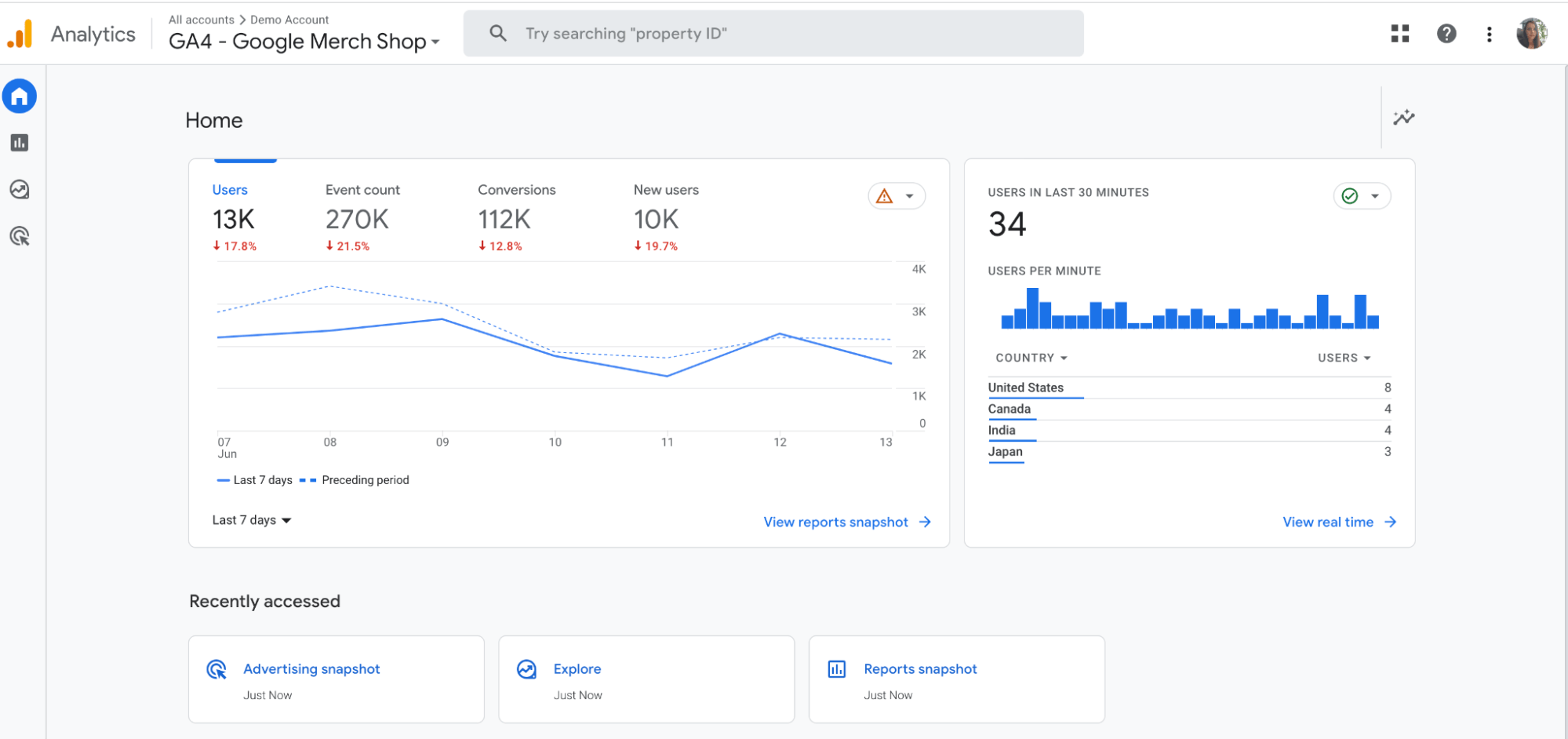
Task: Open the three-dot more options menu
Action: [x=1489, y=34]
